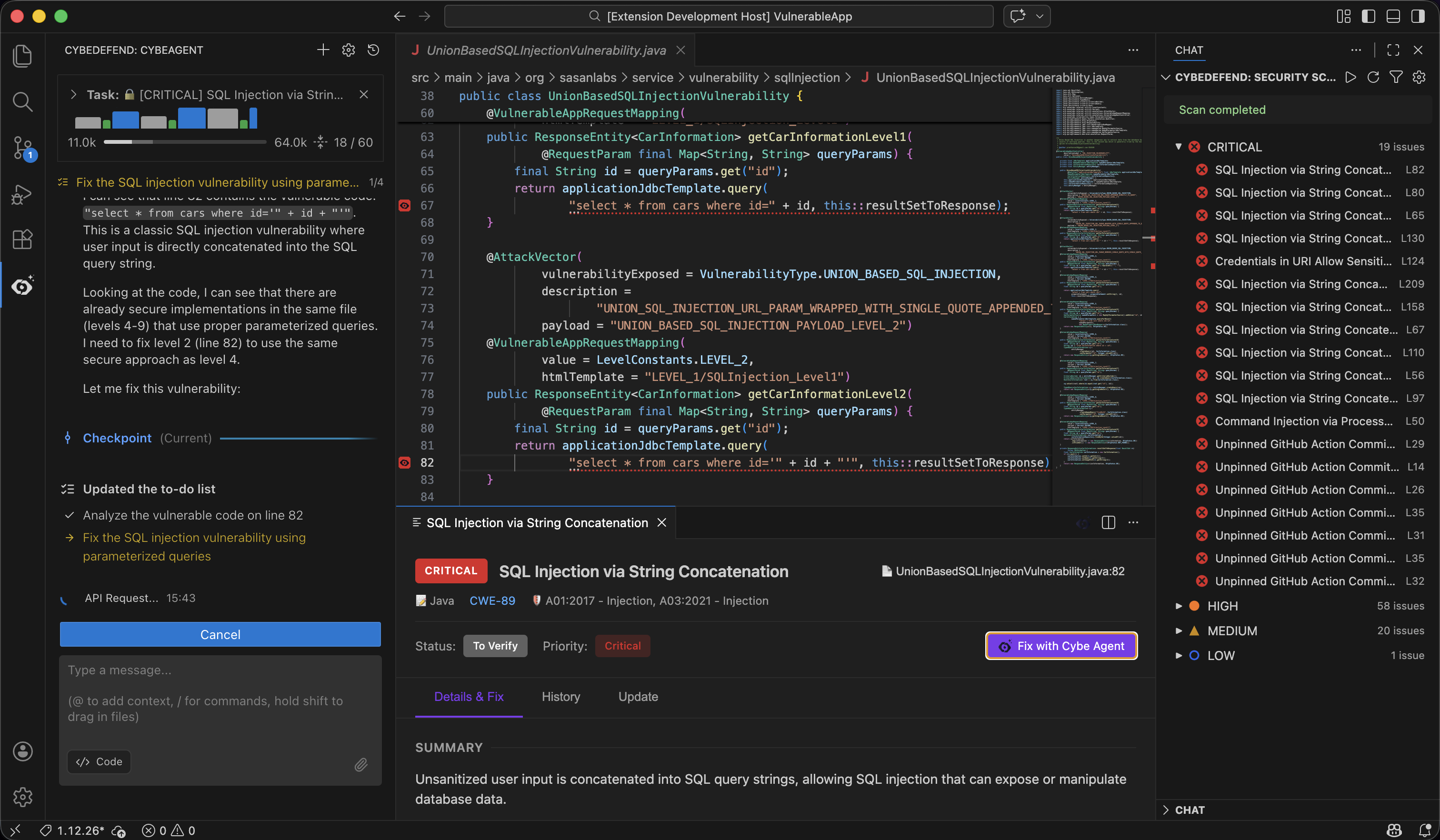Image resolution: width=1440 pixels, height=840 pixels.
Task: Refresh the CybeDefend scan results
Action: point(1373,77)
